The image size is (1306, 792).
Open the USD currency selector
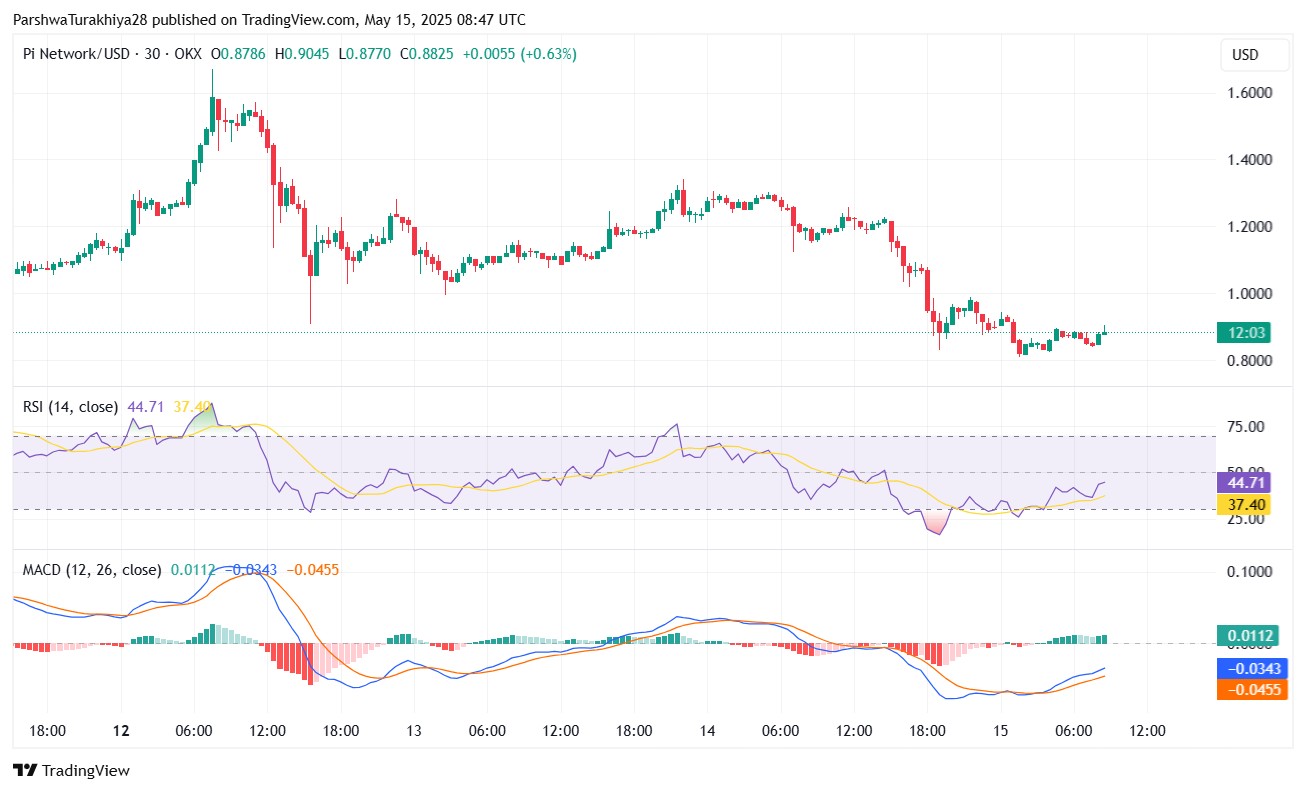[x=1245, y=55]
